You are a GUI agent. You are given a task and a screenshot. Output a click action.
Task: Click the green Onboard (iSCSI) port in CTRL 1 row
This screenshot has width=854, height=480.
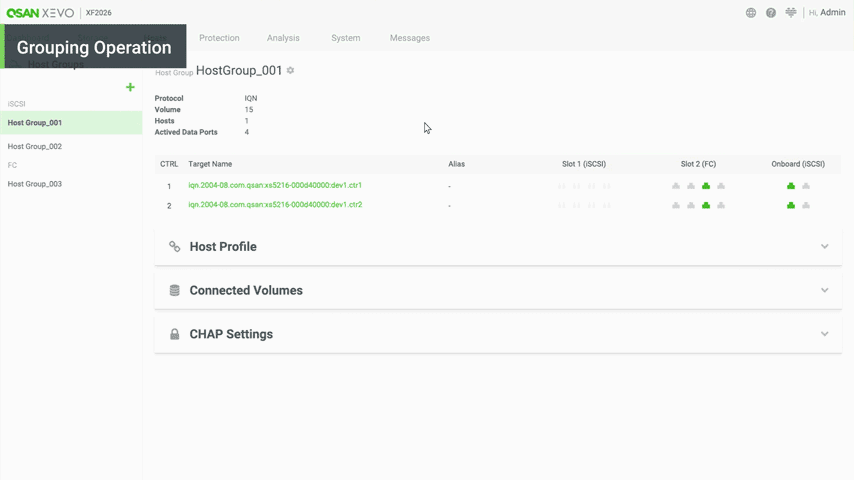(791, 186)
